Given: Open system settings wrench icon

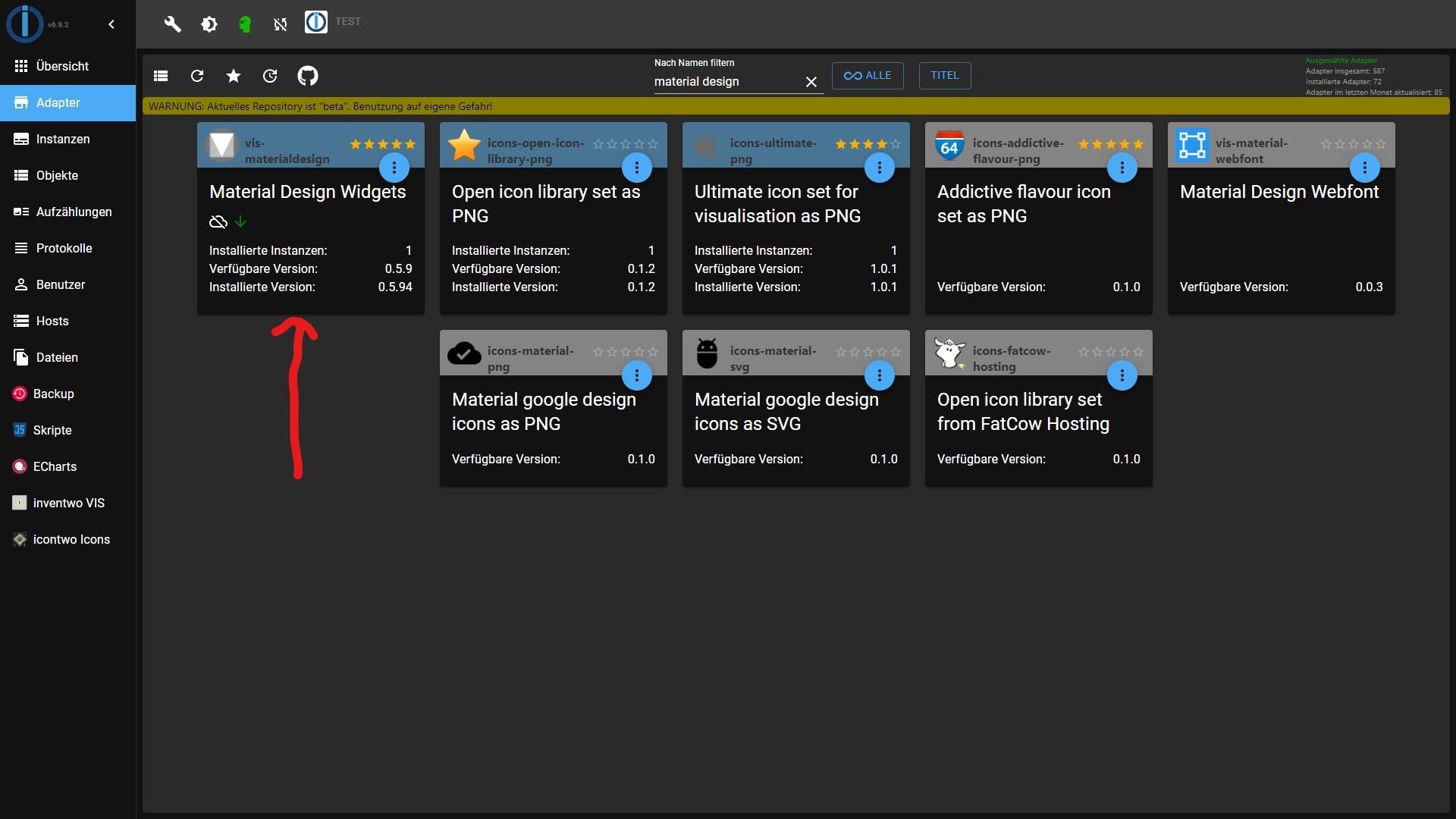Looking at the screenshot, I should coord(173,24).
